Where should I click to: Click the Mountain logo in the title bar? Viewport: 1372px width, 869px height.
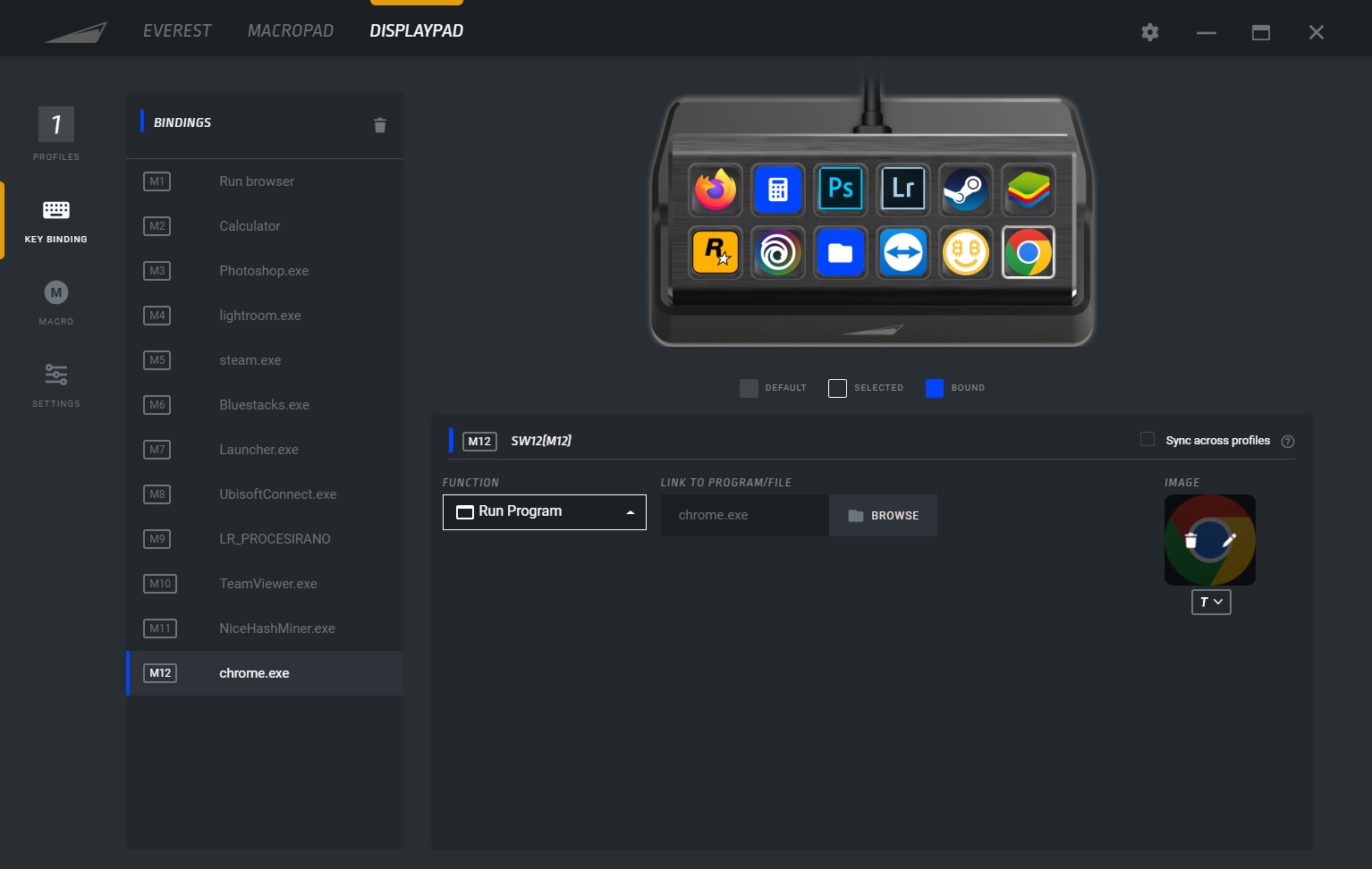coord(76,32)
